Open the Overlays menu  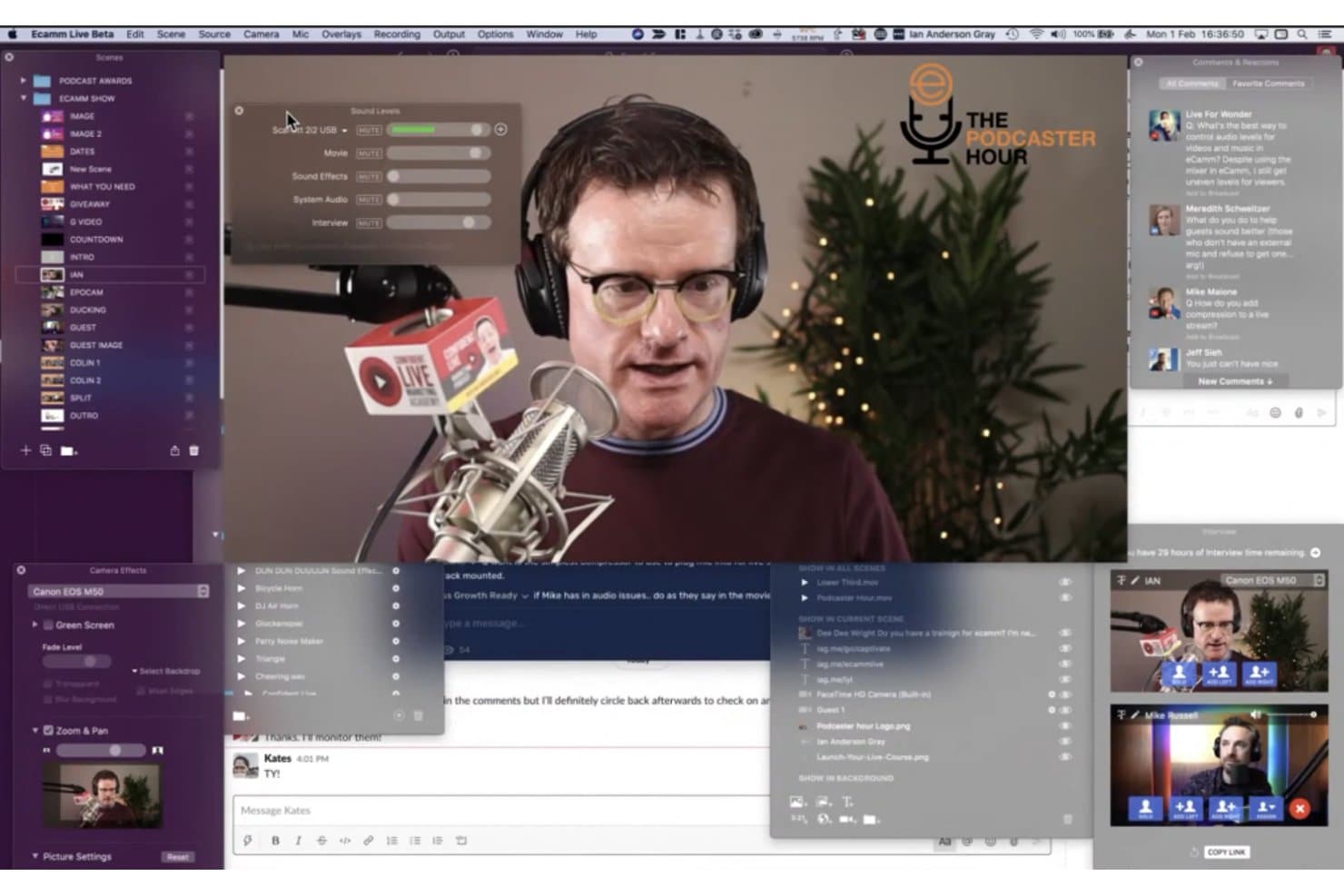[341, 34]
